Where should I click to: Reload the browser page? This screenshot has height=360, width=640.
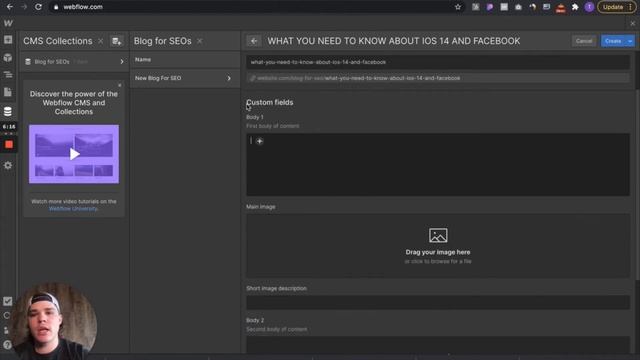point(38,7)
